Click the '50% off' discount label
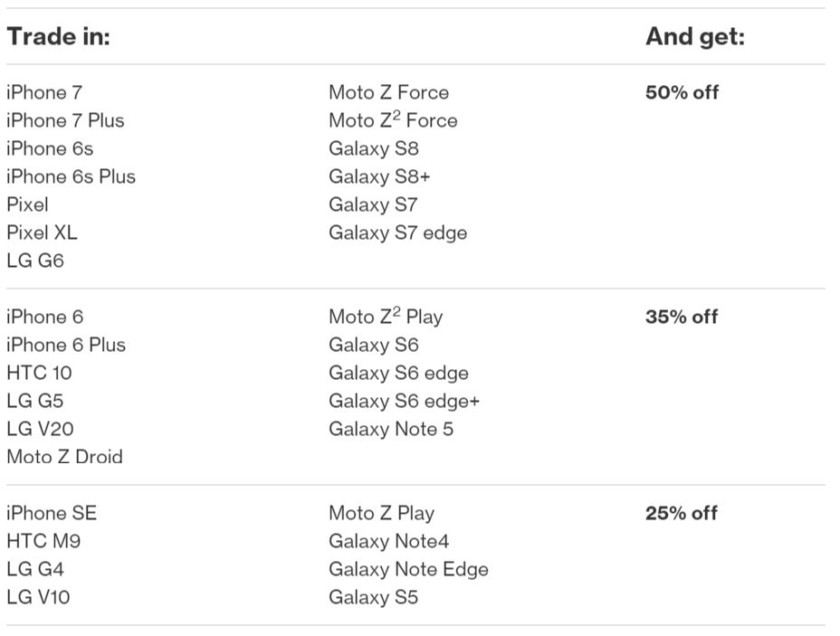The image size is (840, 636). pyautogui.click(x=682, y=92)
